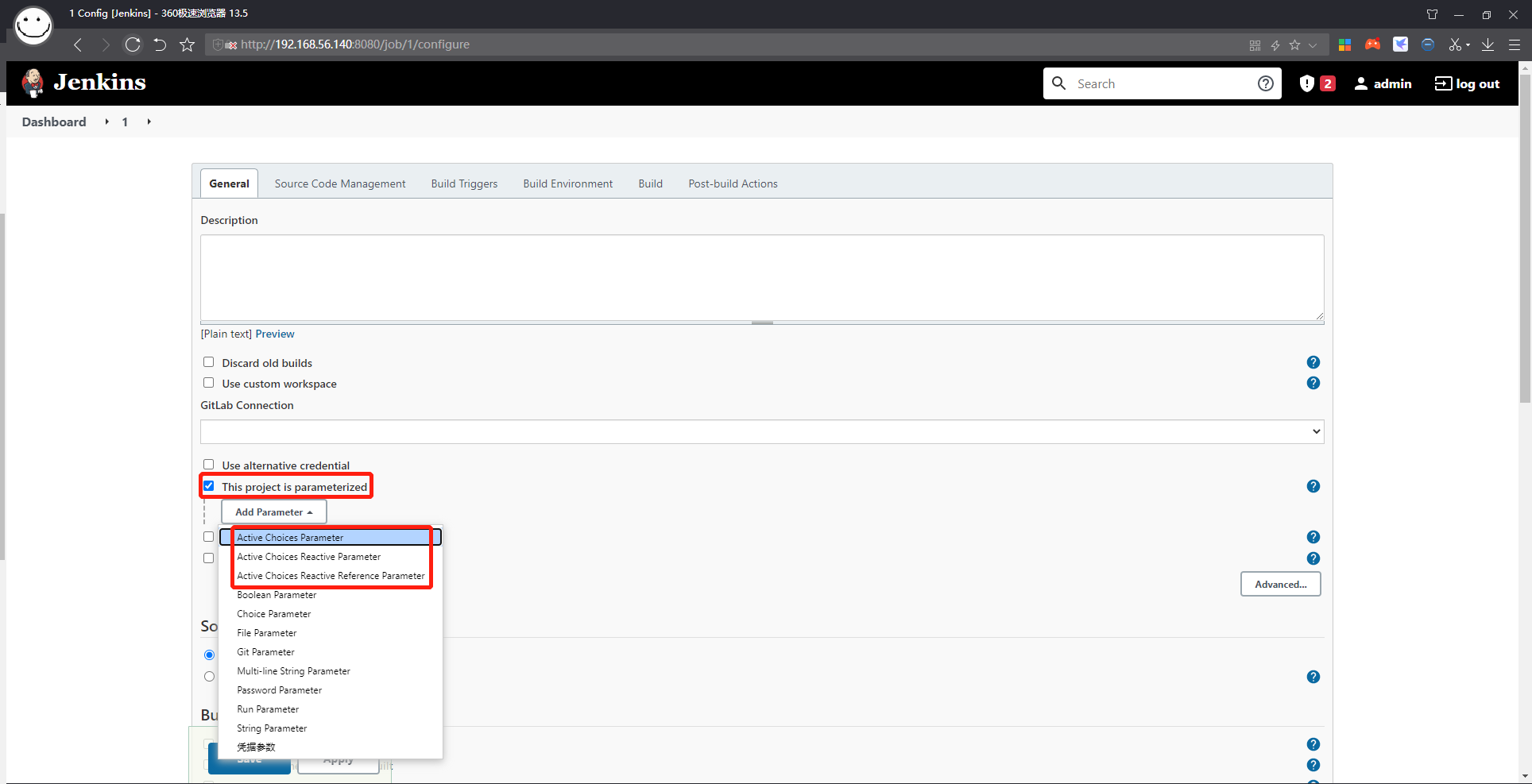Click the browser forward arrow
Screen dimensions: 1532x784
105,44
